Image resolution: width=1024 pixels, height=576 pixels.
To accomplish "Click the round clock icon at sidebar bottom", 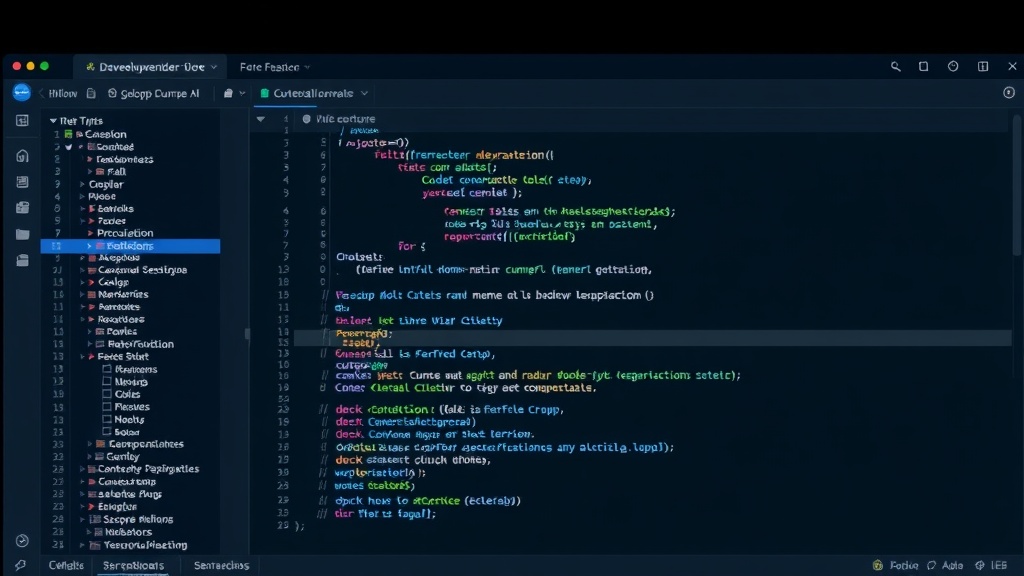I will pyautogui.click(x=22, y=541).
